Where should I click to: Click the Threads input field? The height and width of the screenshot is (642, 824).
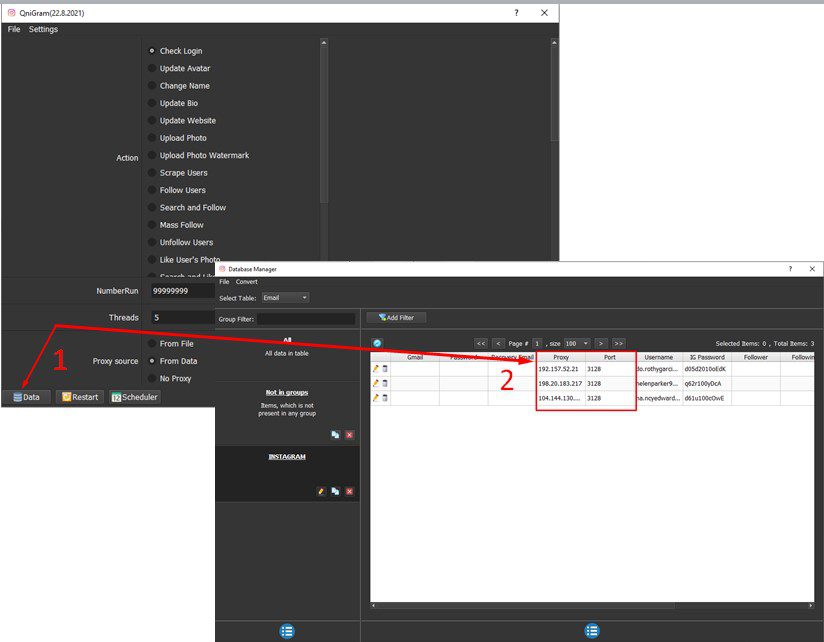coord(182,317)
